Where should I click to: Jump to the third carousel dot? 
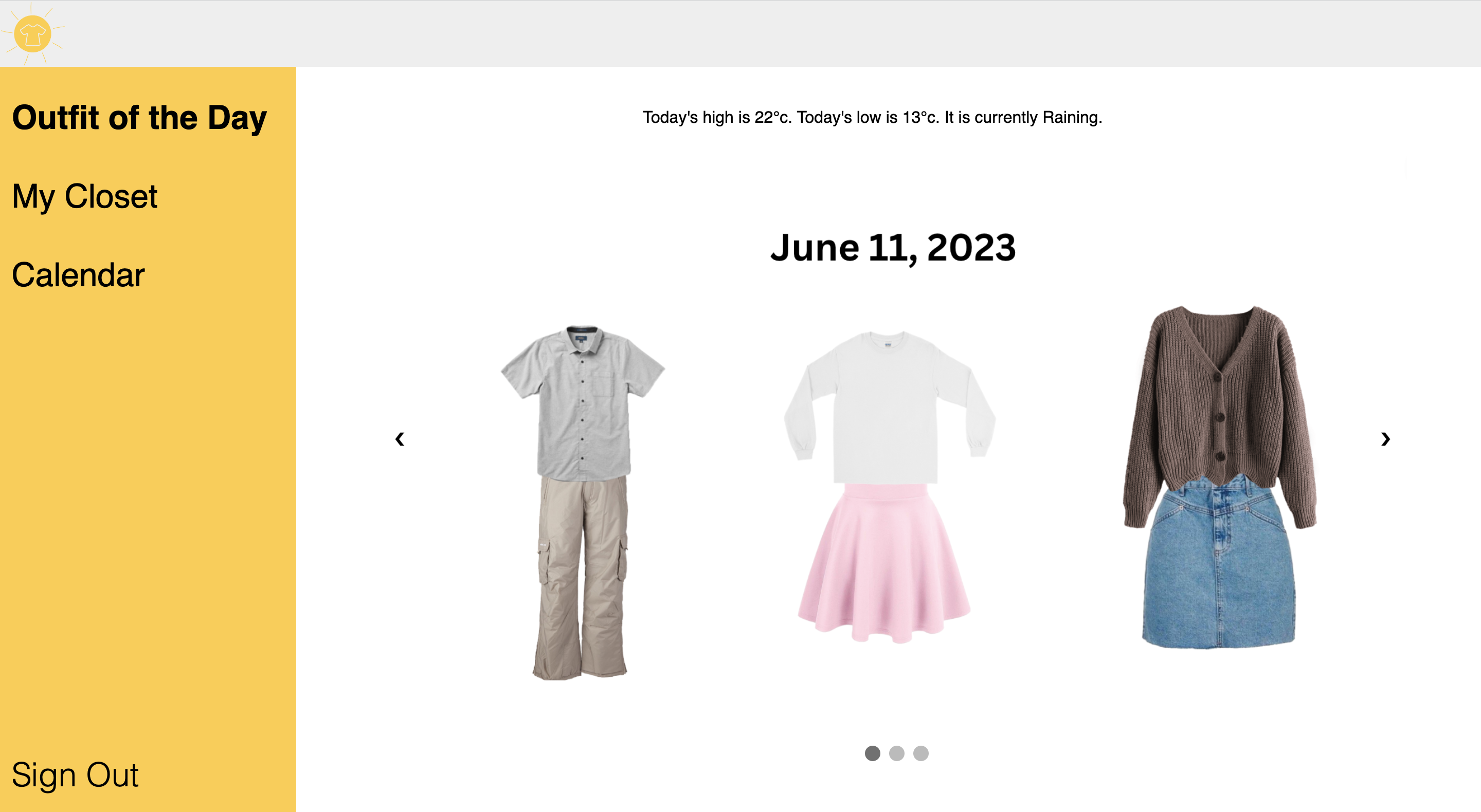pyautogui.click(x=920, y=753)
